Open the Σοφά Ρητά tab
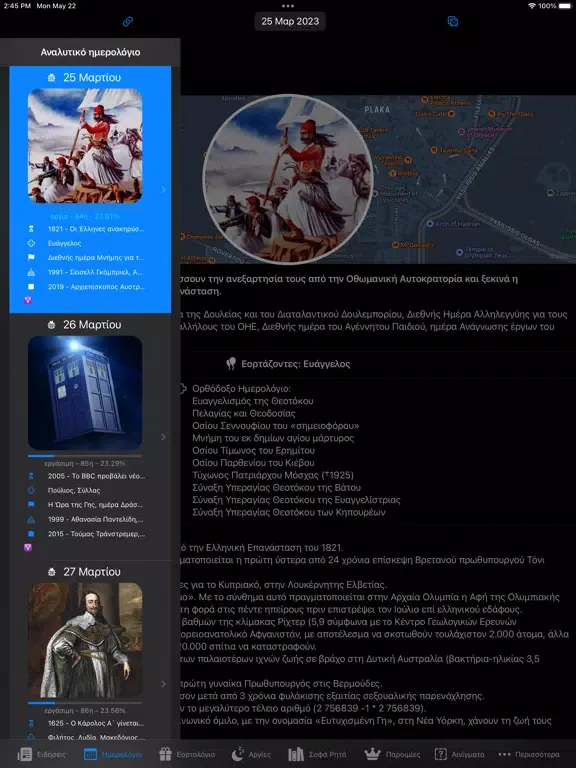The height and width of the screenshot is (768, 576). pos(317,754)
